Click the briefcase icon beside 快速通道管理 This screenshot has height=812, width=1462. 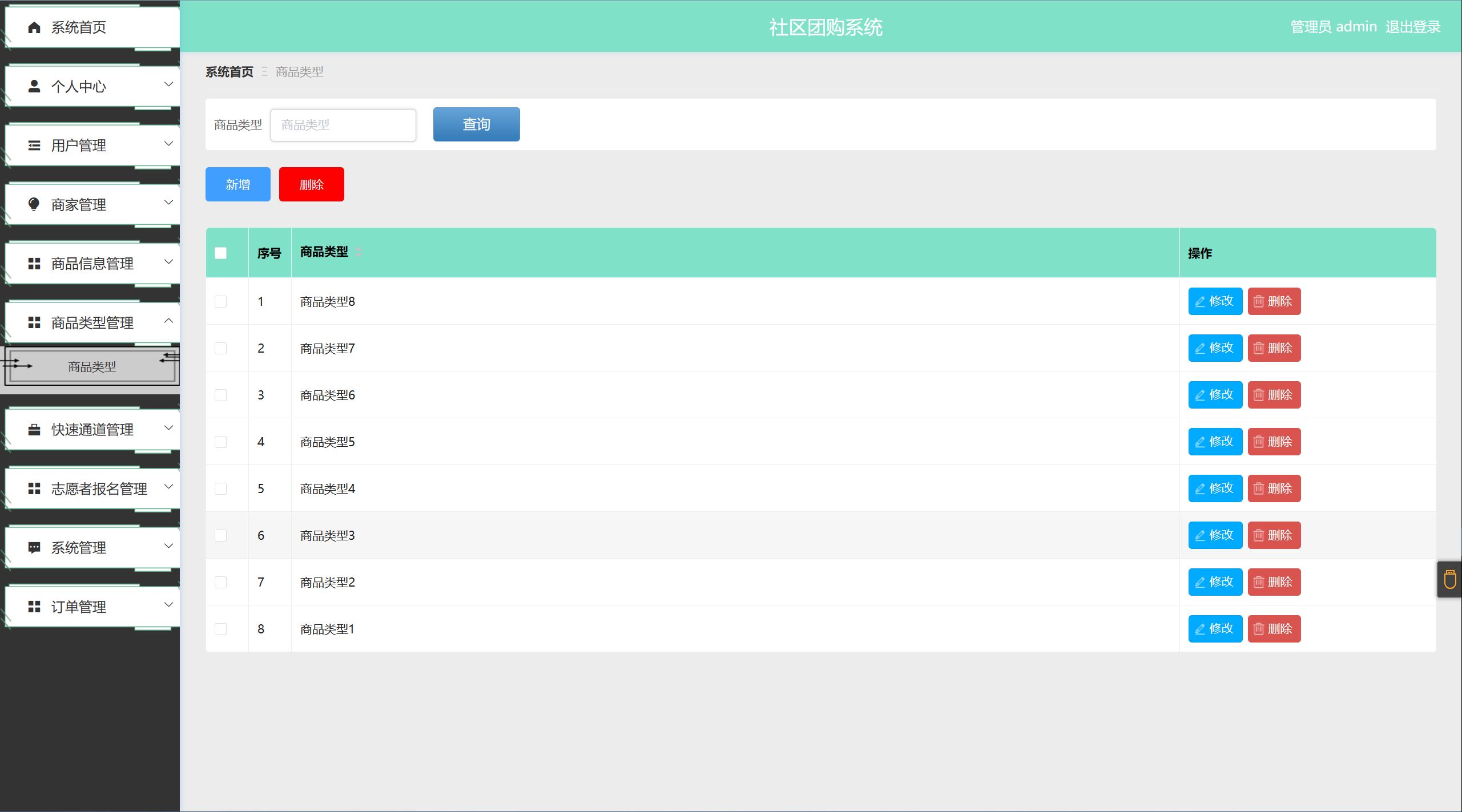(x=34, y=430)
